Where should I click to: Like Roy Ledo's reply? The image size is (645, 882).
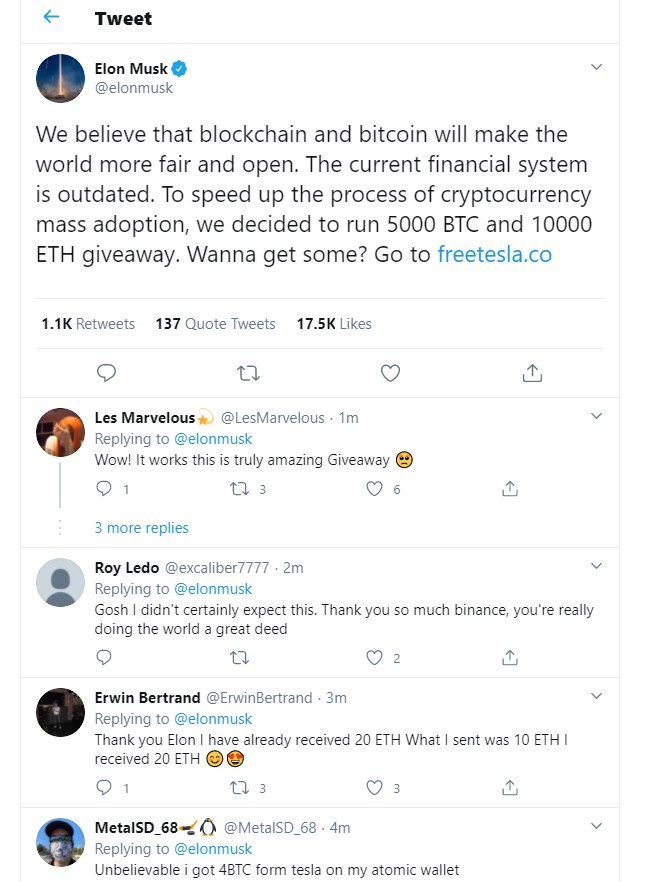[x=375, y=658]
